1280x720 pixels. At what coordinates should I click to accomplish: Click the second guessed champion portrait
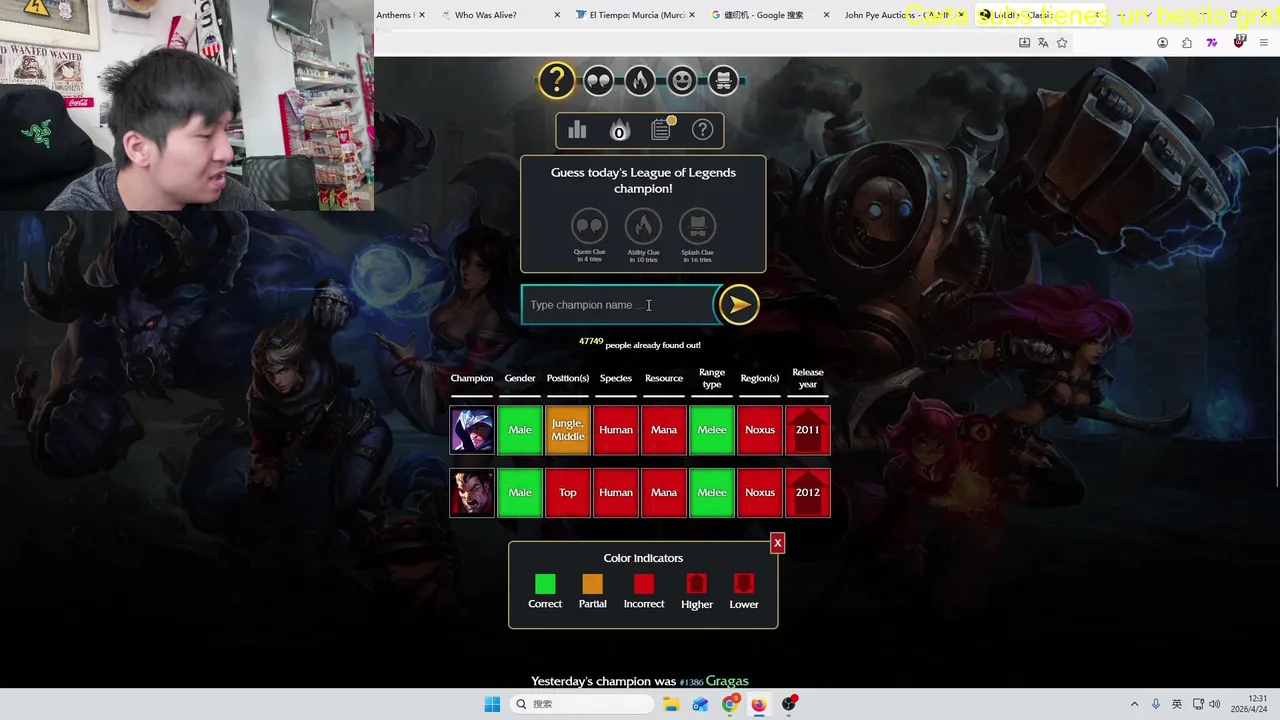coord(472,492)
